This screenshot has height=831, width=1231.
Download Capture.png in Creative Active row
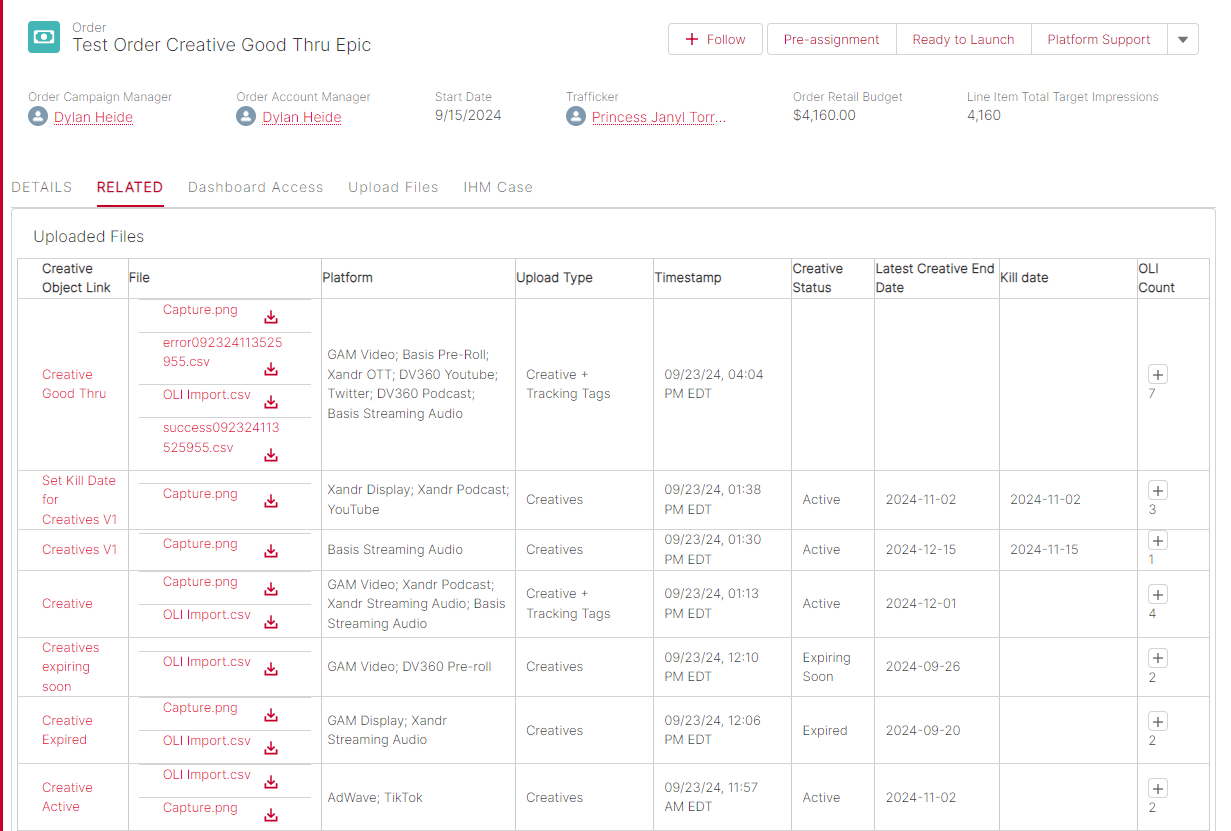(x=271, y=815)
